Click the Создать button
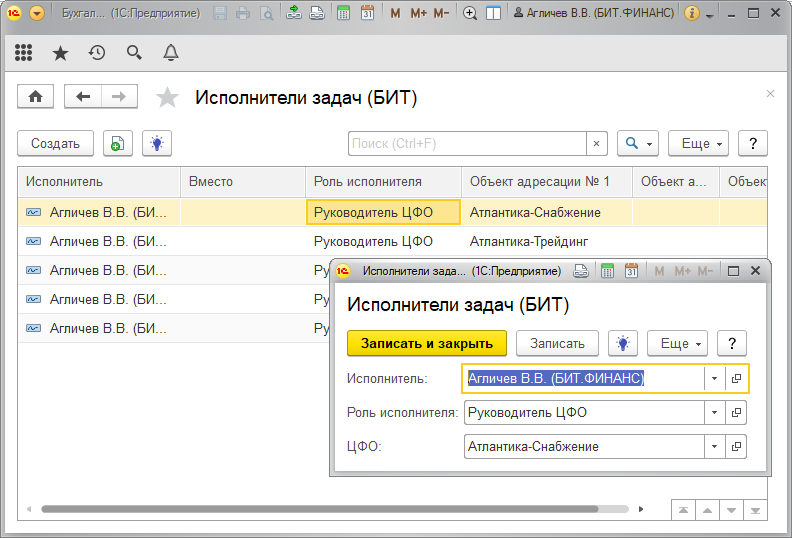 tap(55, 144)
